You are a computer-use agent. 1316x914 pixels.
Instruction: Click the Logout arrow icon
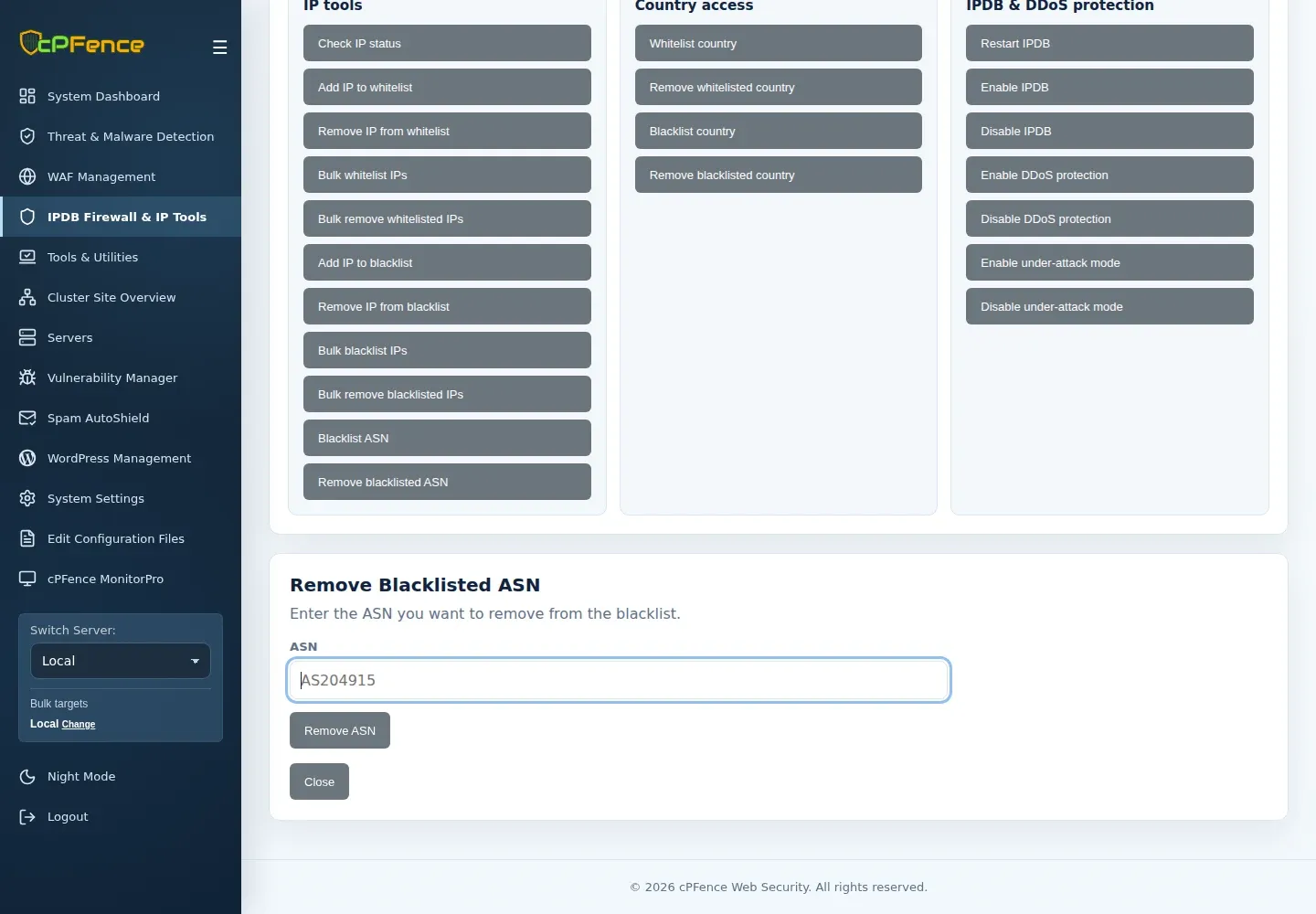[27, 816]
